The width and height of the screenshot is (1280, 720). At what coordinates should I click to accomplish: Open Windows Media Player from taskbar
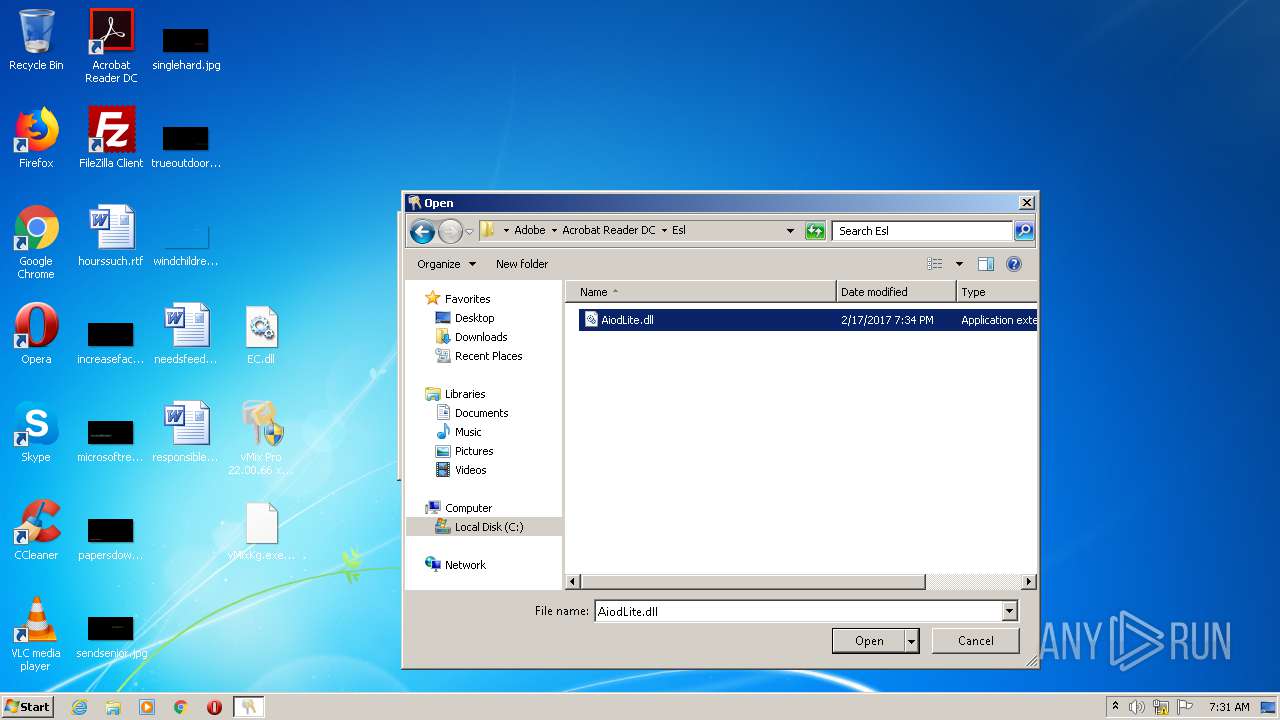[147, 707]
